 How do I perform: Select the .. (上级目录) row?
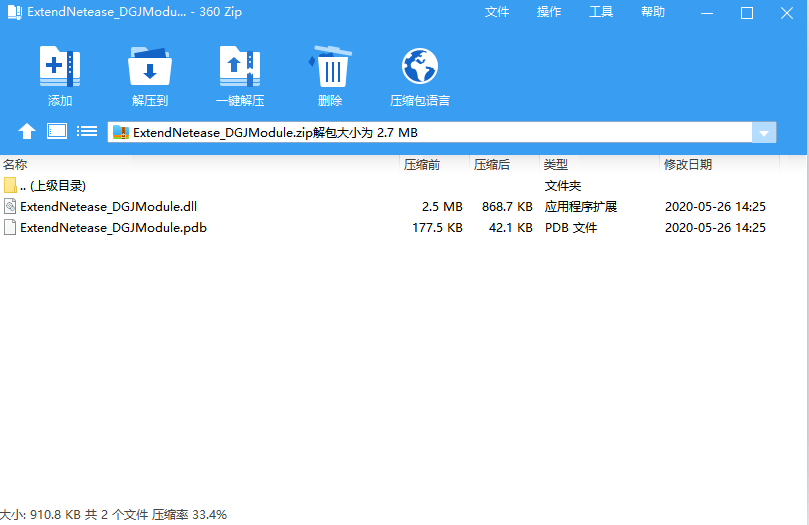(x=390, y=186)
